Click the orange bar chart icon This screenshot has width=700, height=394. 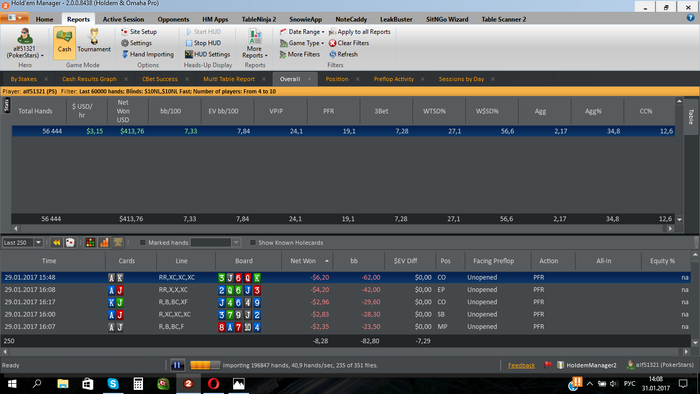104,242
